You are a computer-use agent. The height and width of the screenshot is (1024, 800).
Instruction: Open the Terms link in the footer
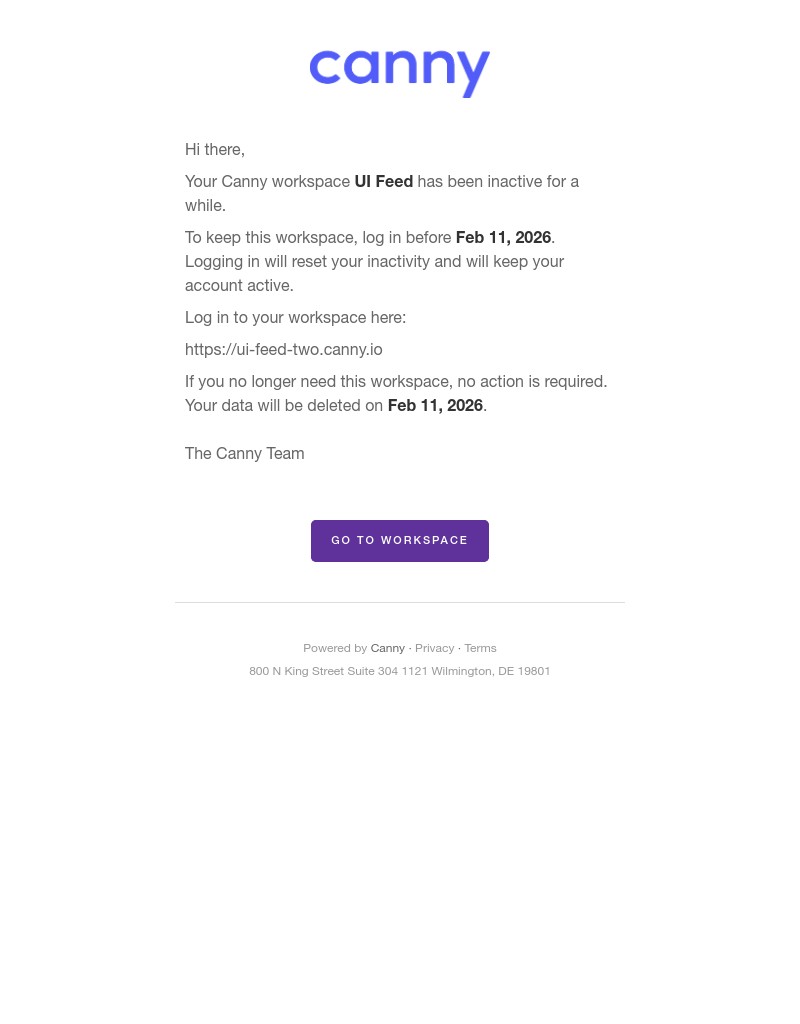480,648
